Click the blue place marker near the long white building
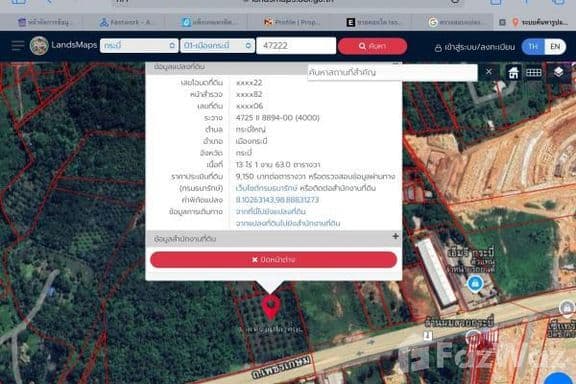Screen dimensions: 576x384 point(475,284)
